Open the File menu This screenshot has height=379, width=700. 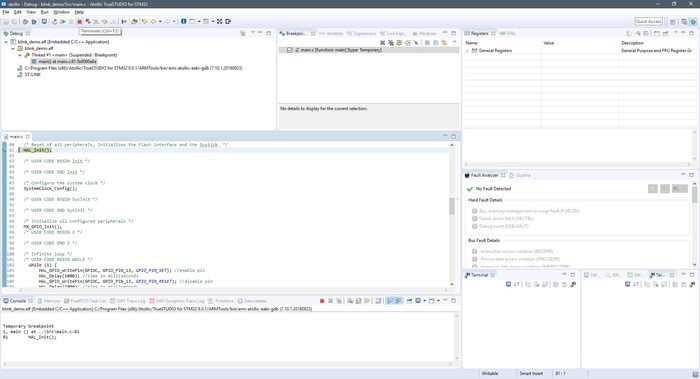[6, 12]
